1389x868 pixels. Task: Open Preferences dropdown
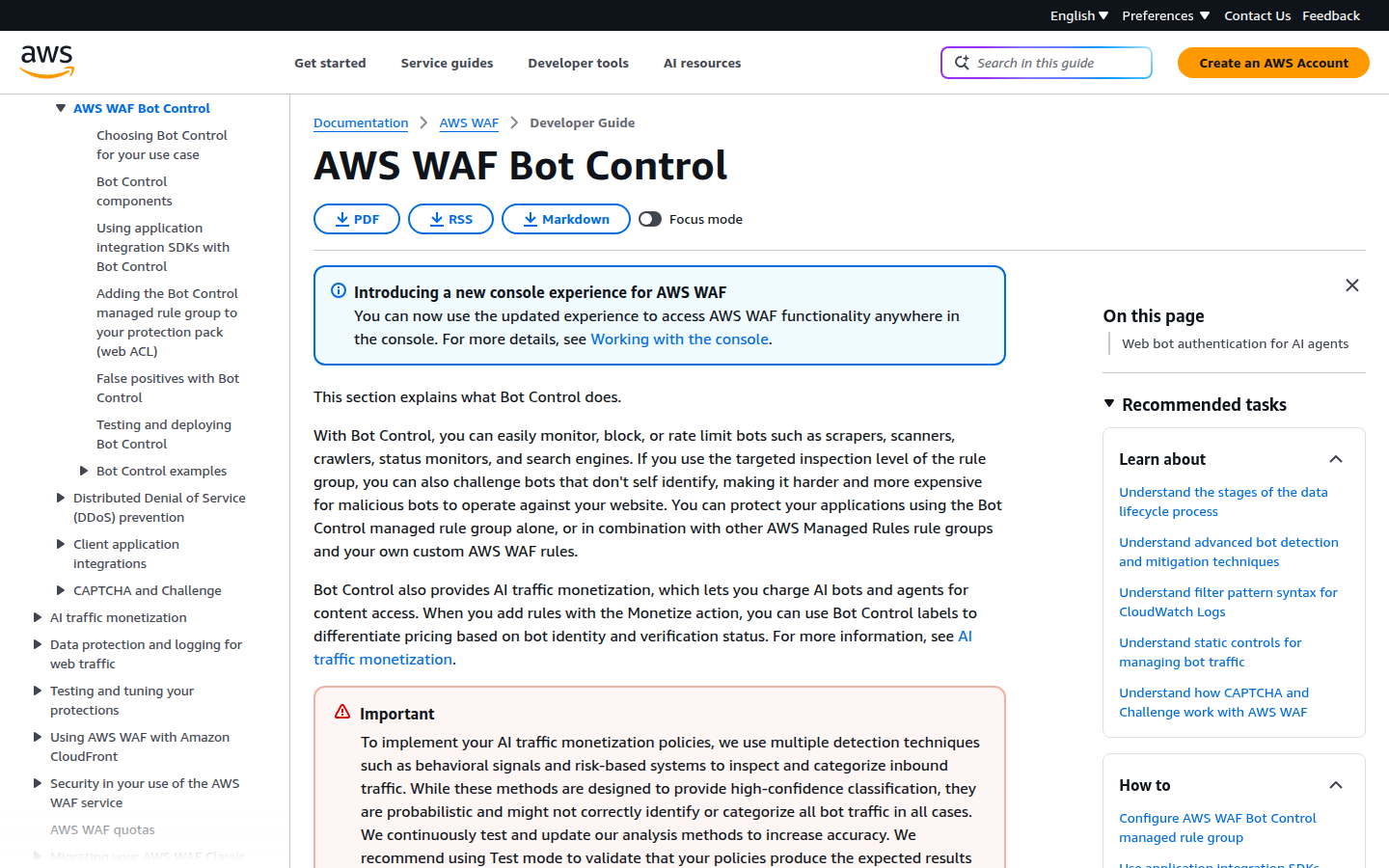pyautogui.click(x=1165, y=15)
